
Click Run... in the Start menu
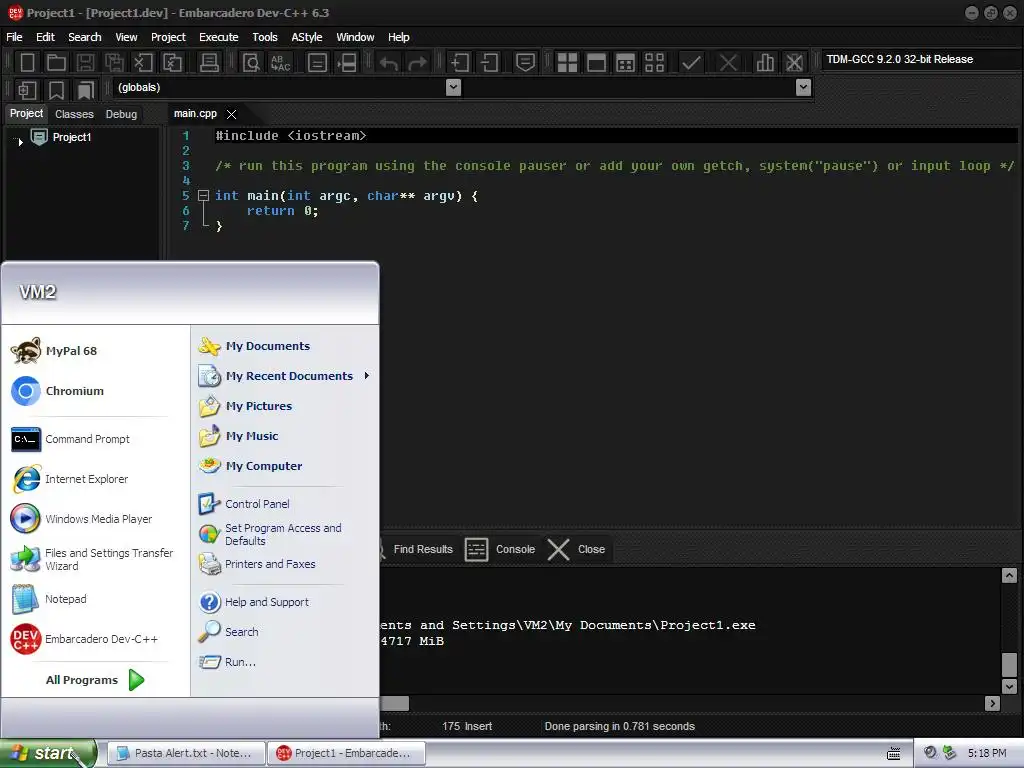[240, 662]
